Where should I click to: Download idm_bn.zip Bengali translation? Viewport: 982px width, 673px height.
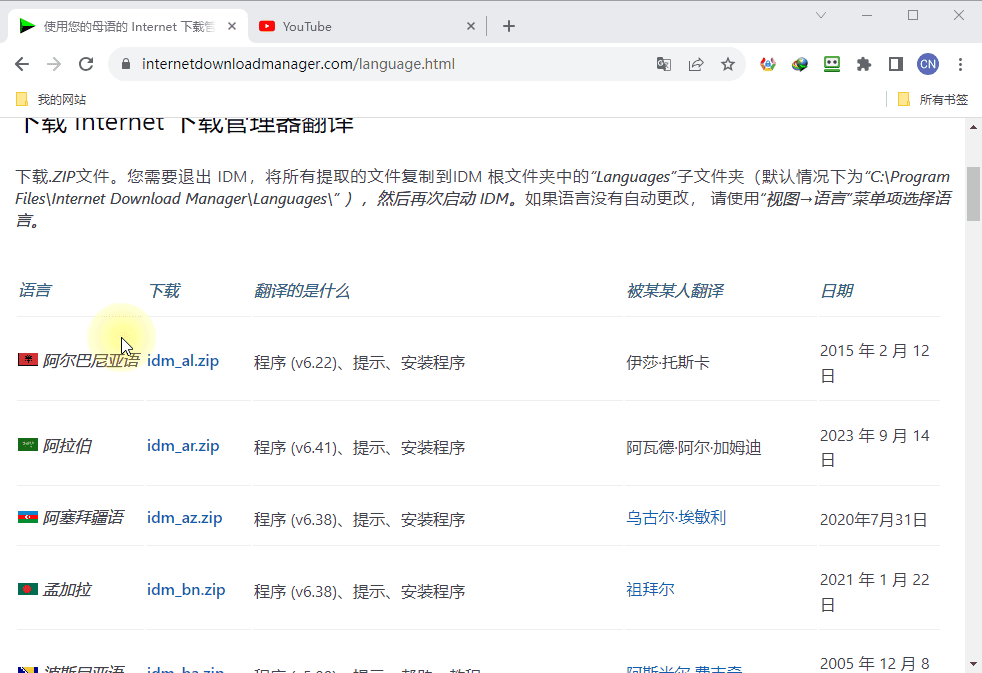coord(186,590)
